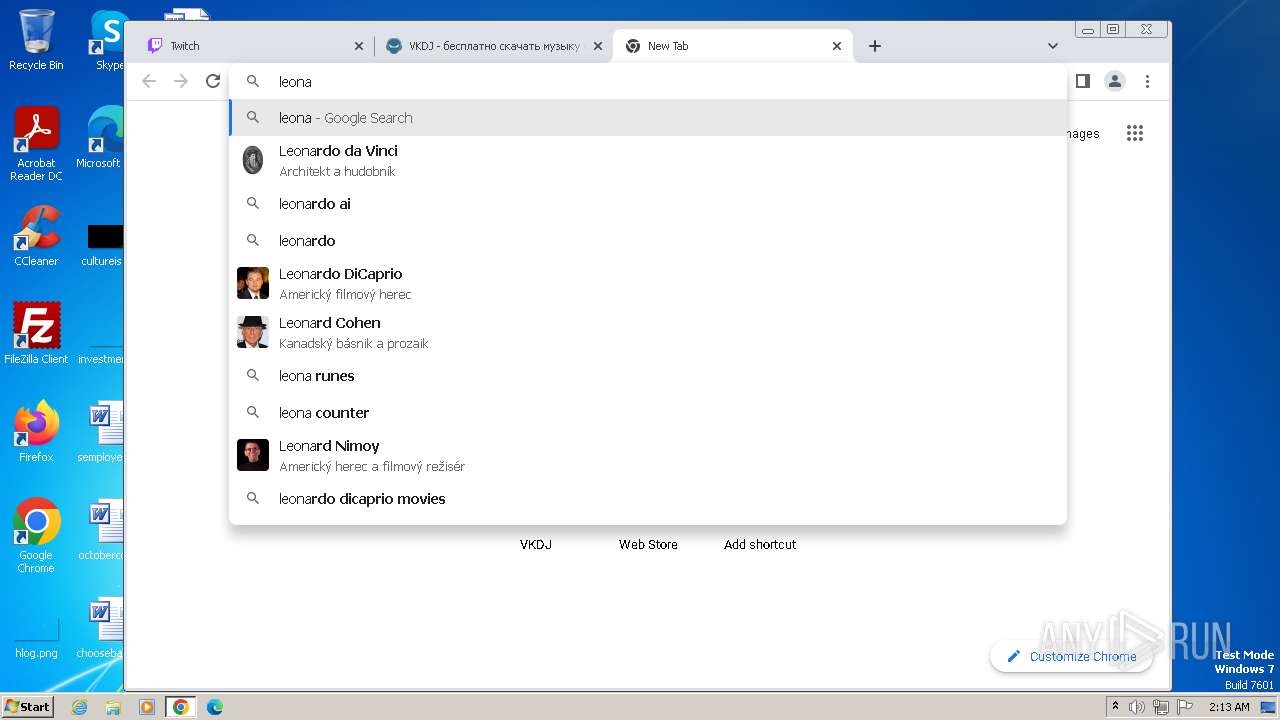
Task: Select the 'leona counter' suggestion
Action: click(x=648, y=413)
